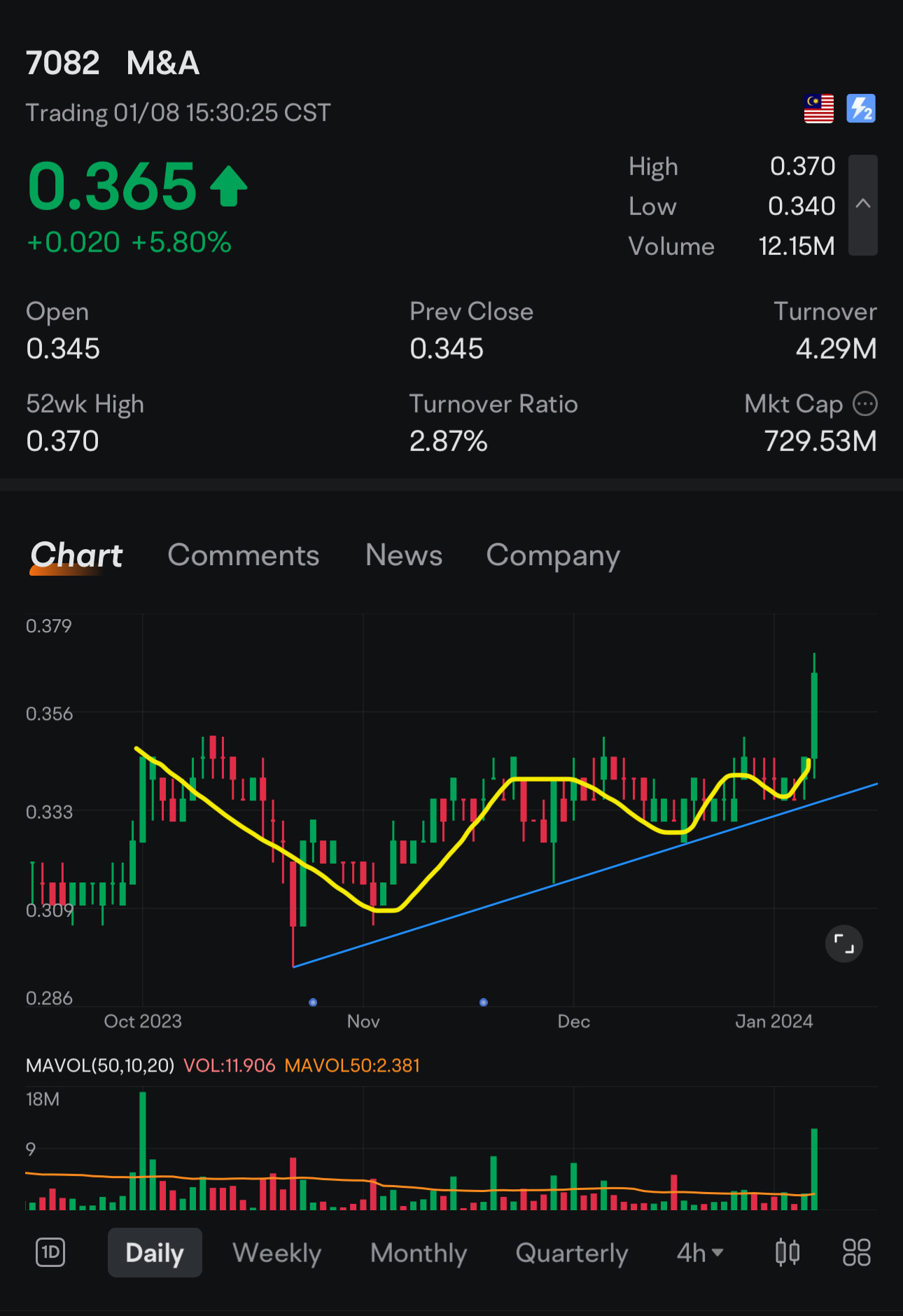Tap the Turnover value 4.29M
The height and width of the screenshot is (1316, 903).
[836, 348]
